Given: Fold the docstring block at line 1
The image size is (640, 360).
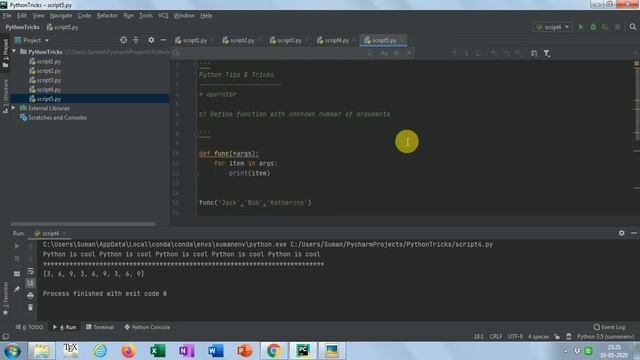Looking at the screenshot, I should pos(196,64).
